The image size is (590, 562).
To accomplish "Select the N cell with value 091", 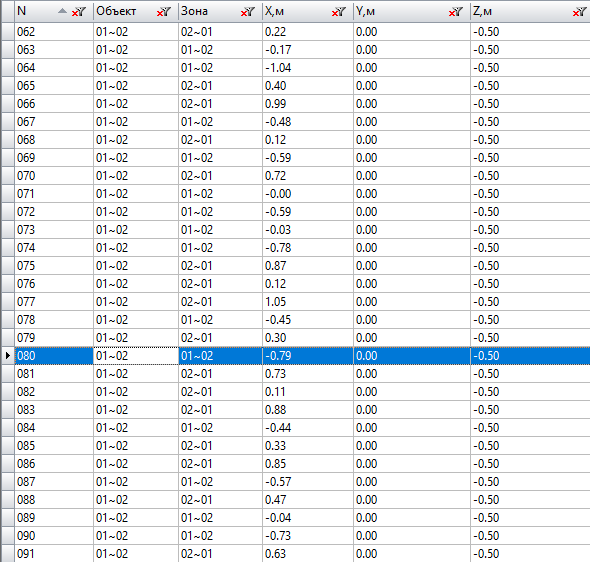I will pos(54,554).
